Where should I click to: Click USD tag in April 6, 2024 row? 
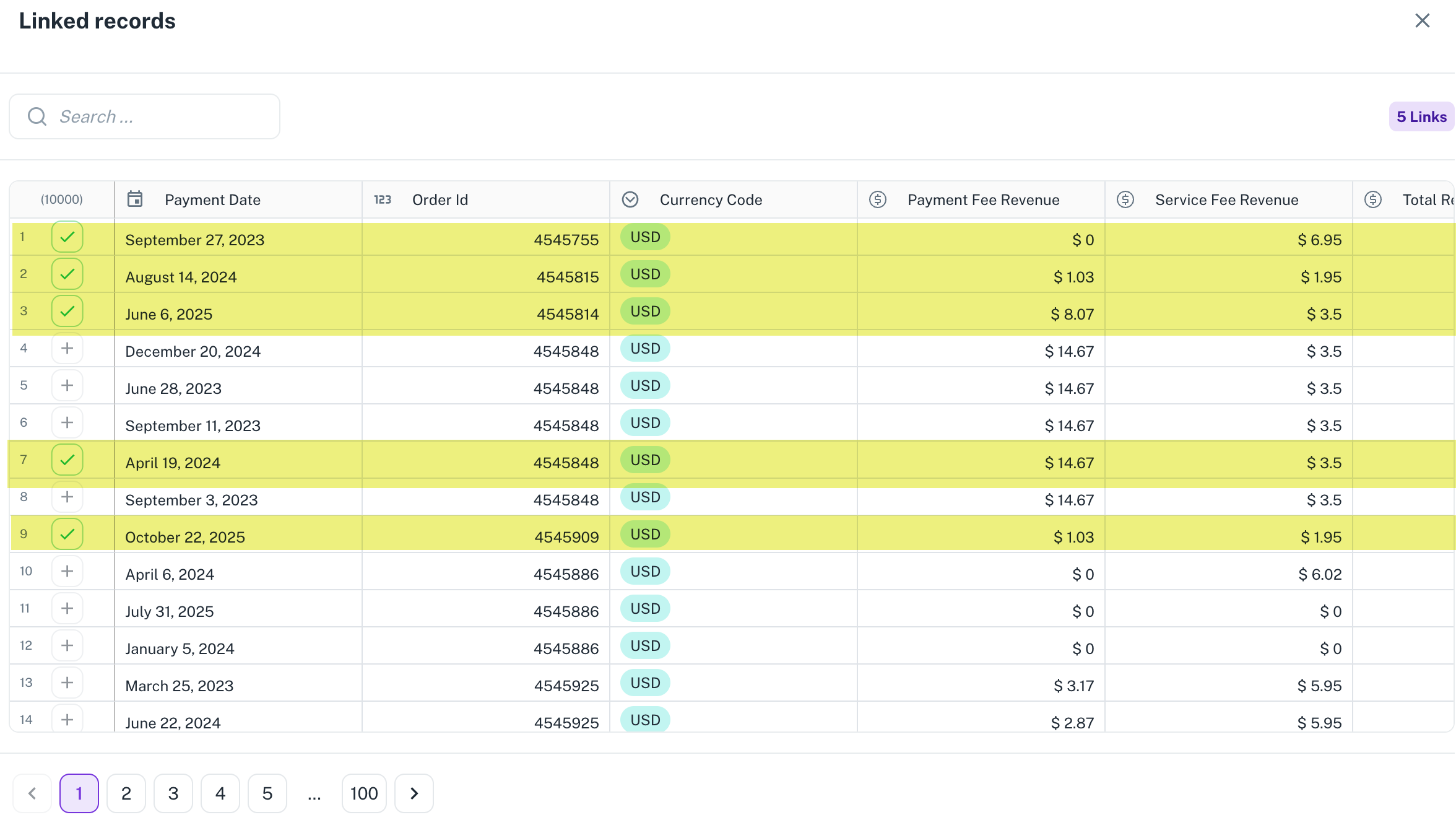(646, 572)
